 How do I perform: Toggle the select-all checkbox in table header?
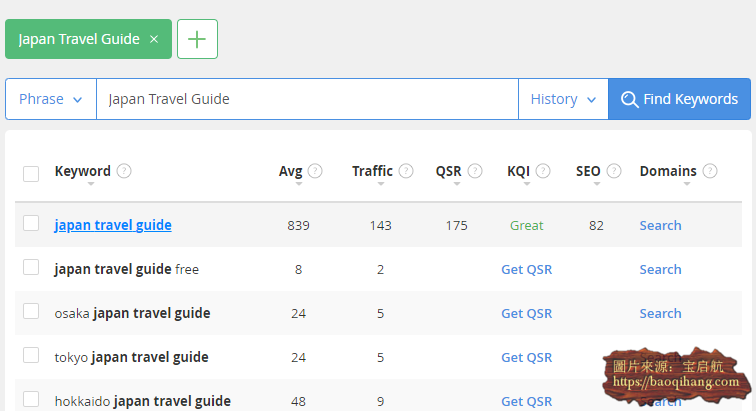(31, 173)
